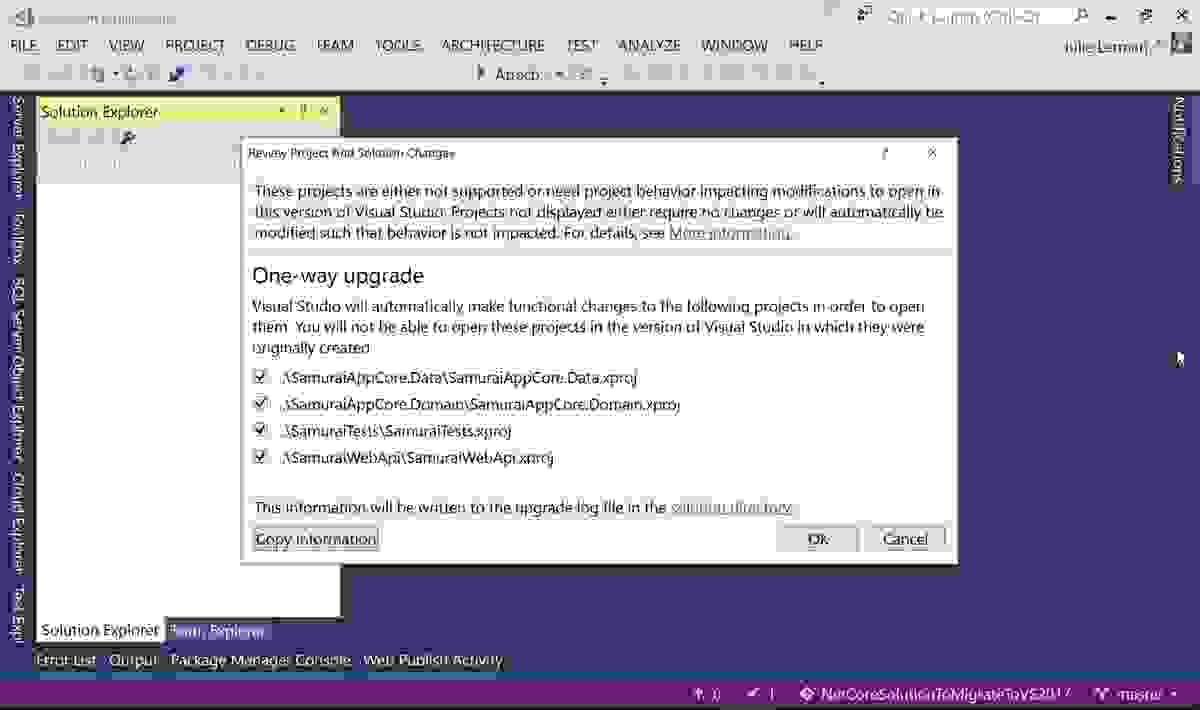1200x710 pixels.
Task: Open the master branch dropdown
Action: pyautogui.click(x=1137, y=693)
